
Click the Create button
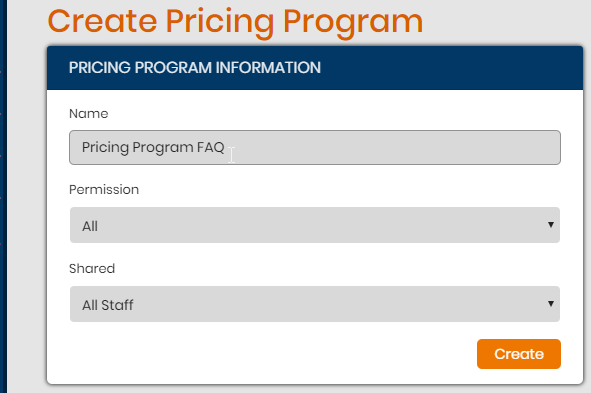(x=519, y=354)
